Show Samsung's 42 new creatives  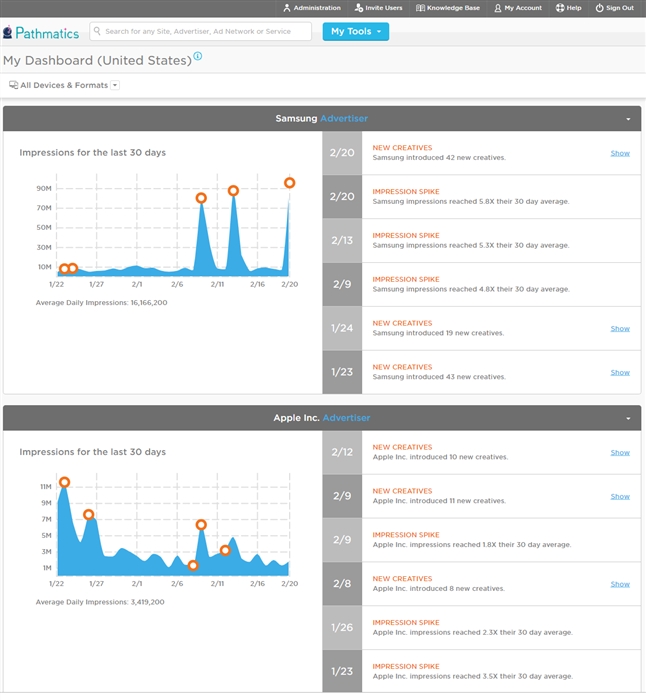coord(620,153)
